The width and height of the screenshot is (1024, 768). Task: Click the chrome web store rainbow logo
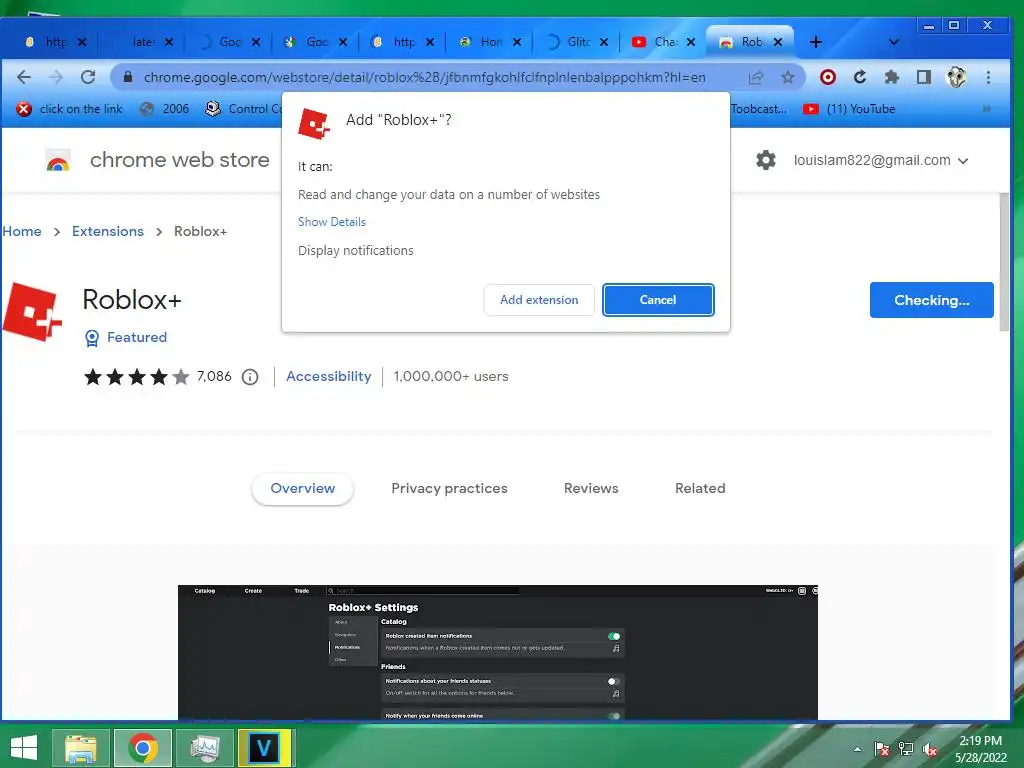[57, 161]
